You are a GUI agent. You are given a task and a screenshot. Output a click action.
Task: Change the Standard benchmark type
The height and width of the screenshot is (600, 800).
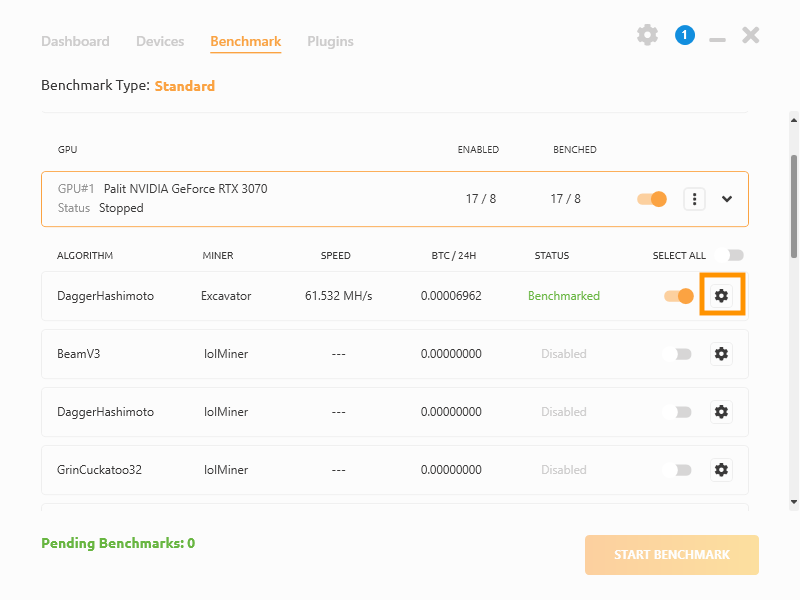[184, 86]
